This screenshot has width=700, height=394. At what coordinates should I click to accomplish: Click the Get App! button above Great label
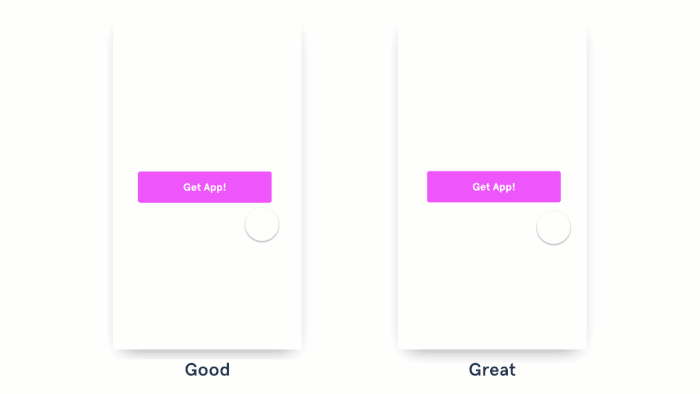coord(494,187)
